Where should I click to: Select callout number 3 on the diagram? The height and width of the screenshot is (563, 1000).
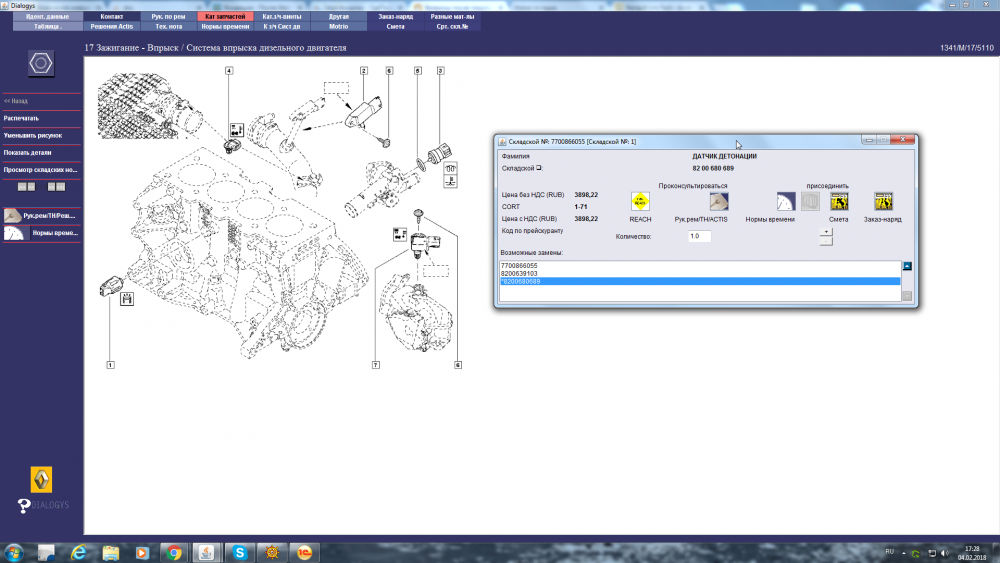[x=440, y=71]
